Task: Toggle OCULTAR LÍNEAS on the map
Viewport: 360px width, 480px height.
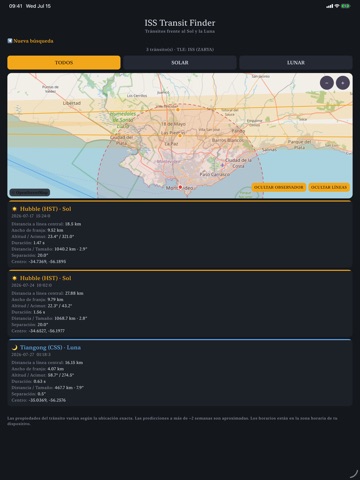Action: point(329,187)
